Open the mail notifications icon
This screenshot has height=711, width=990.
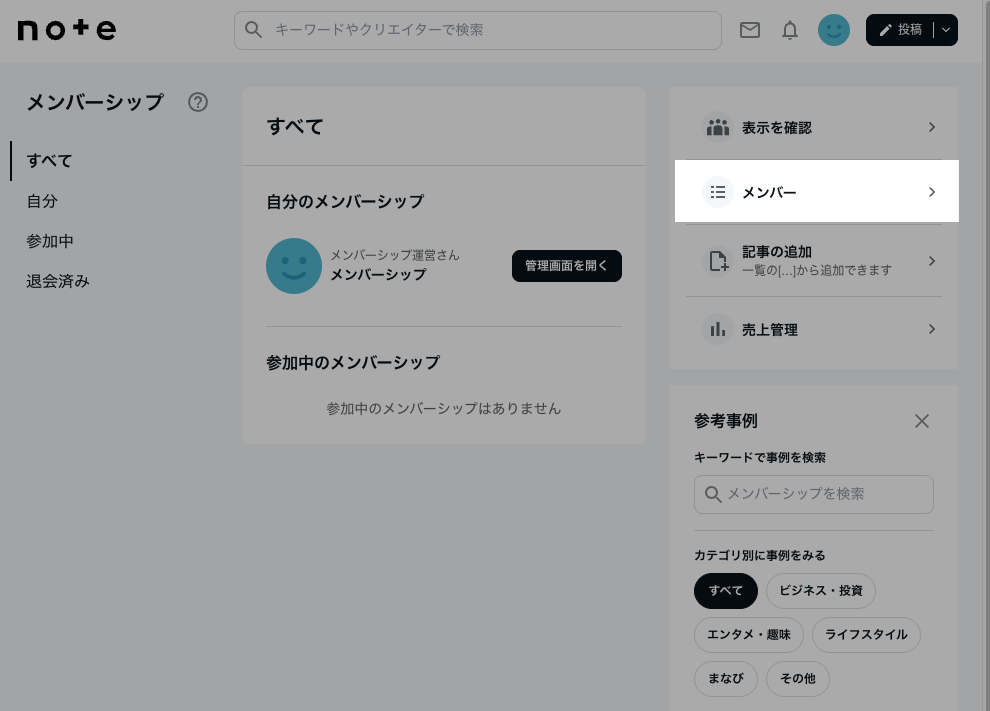750,30
